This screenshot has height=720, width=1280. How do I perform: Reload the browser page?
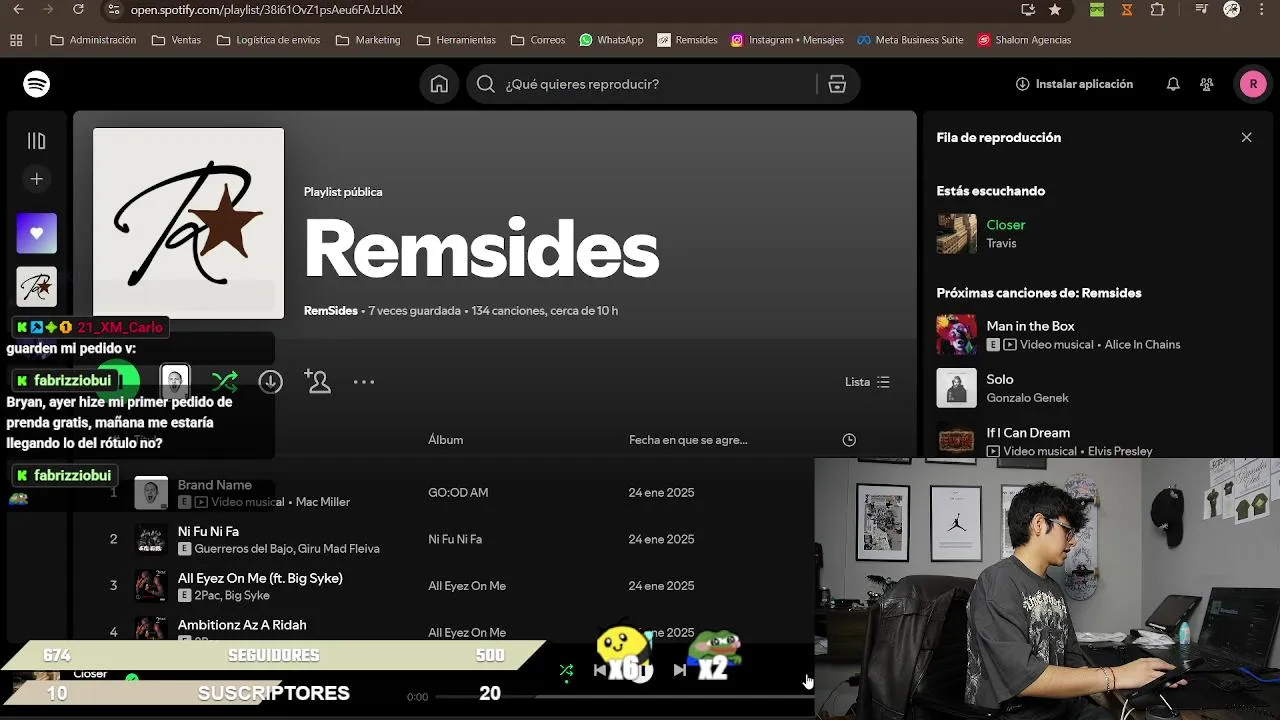[x=79, y=10]
